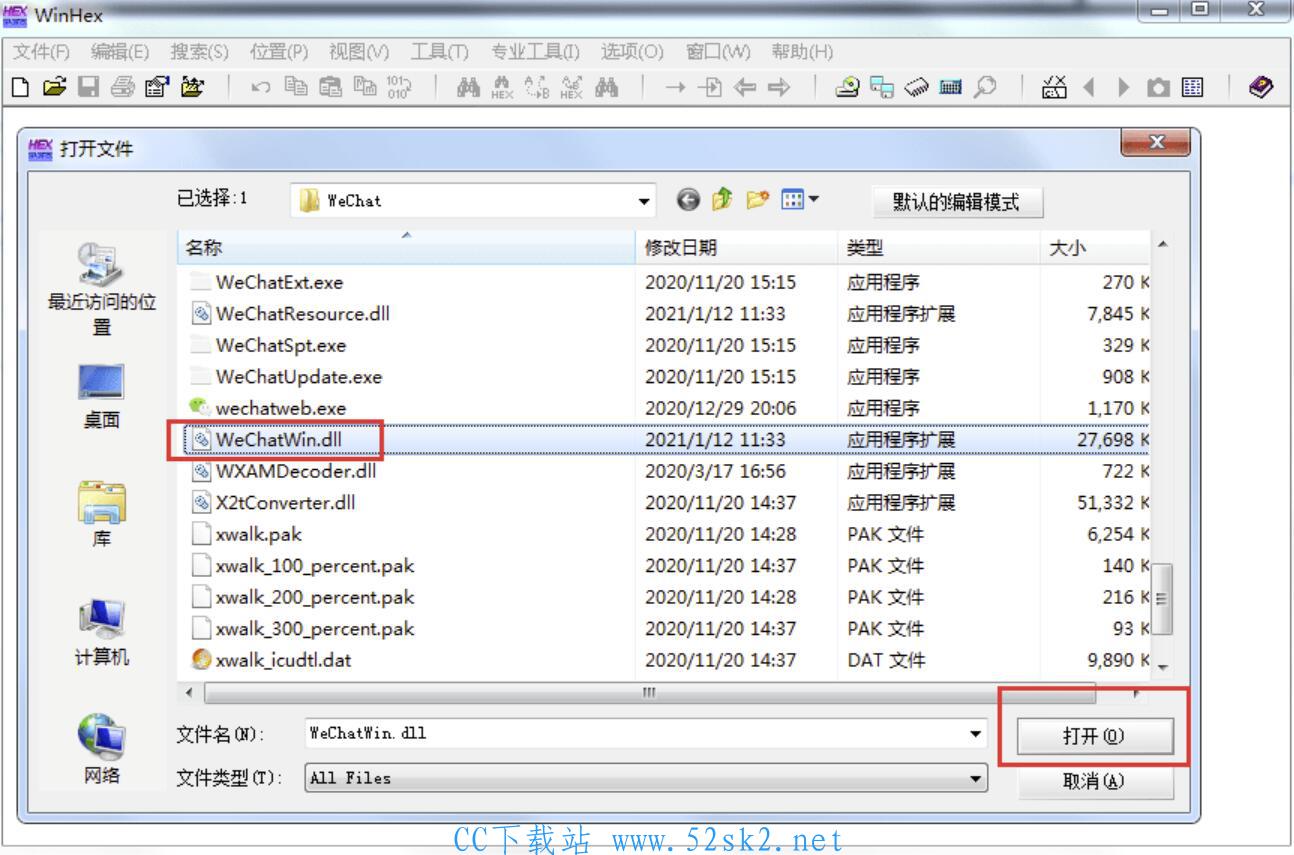
Task: Click the clone disk toolbar icon
Action: [x=882, y=88]
